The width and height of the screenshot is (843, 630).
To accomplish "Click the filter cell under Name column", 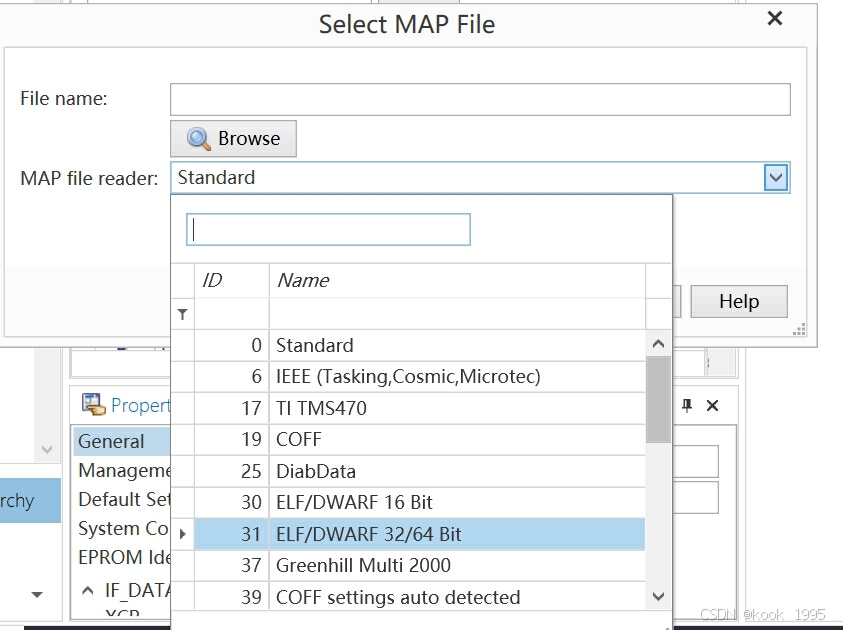I will click(457, 314).
